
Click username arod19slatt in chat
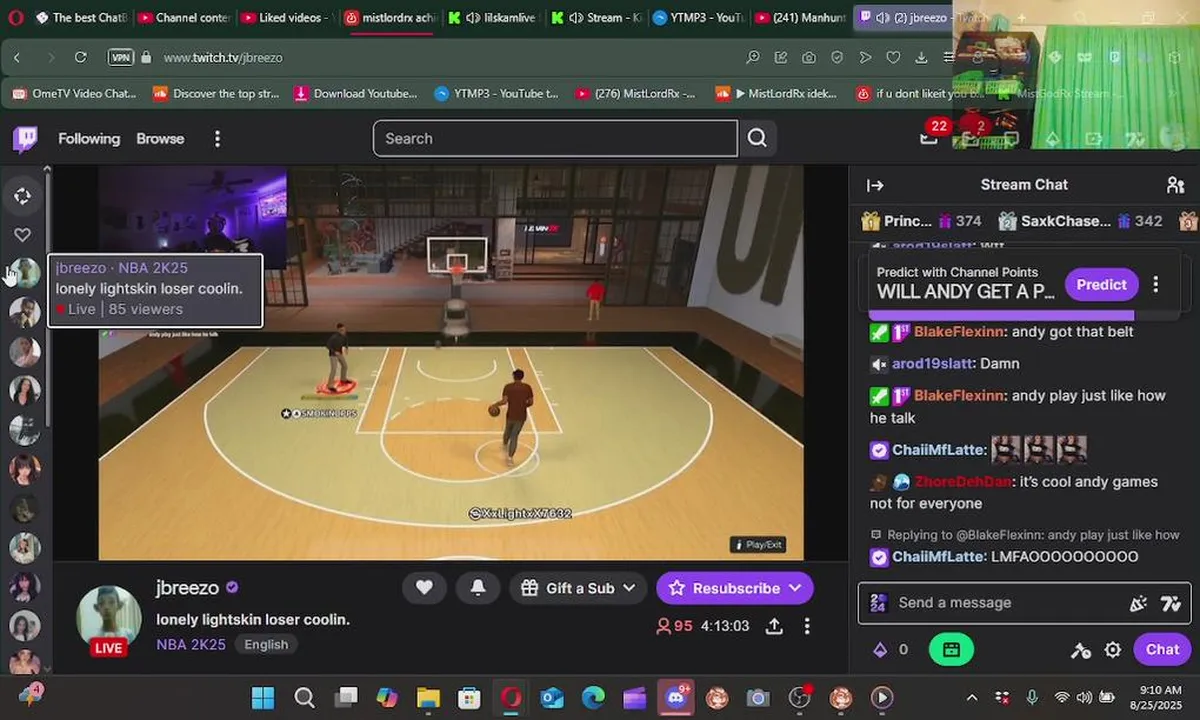pyautogui.click(x=932, y=364)
